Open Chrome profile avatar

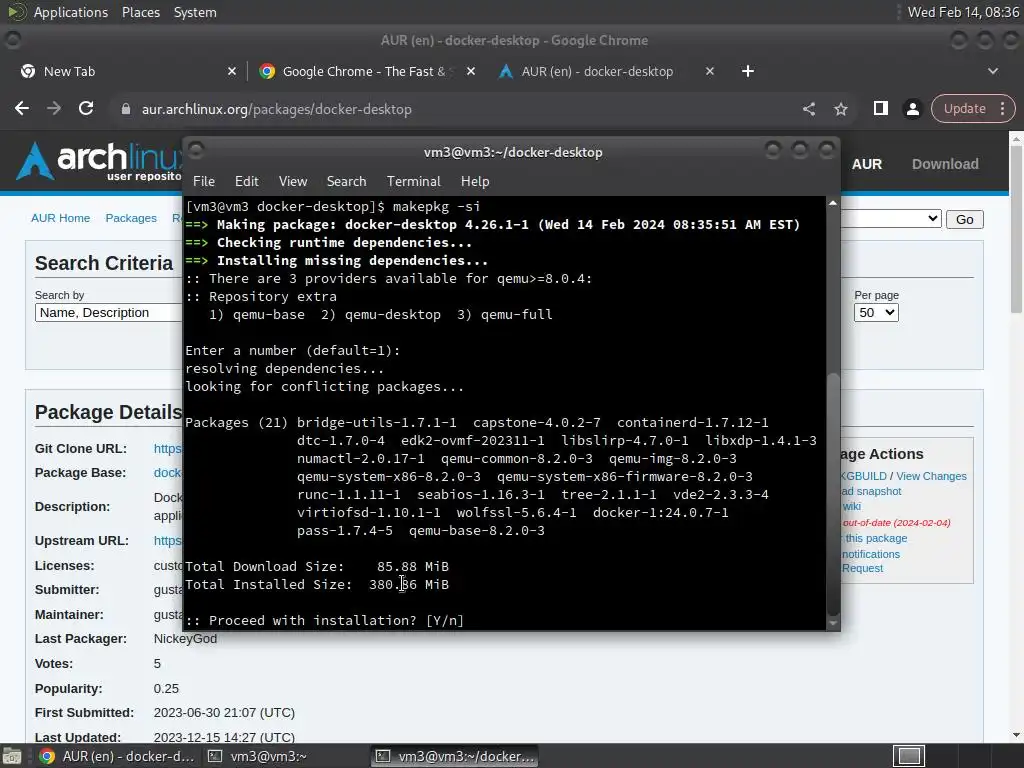(912, 109)
